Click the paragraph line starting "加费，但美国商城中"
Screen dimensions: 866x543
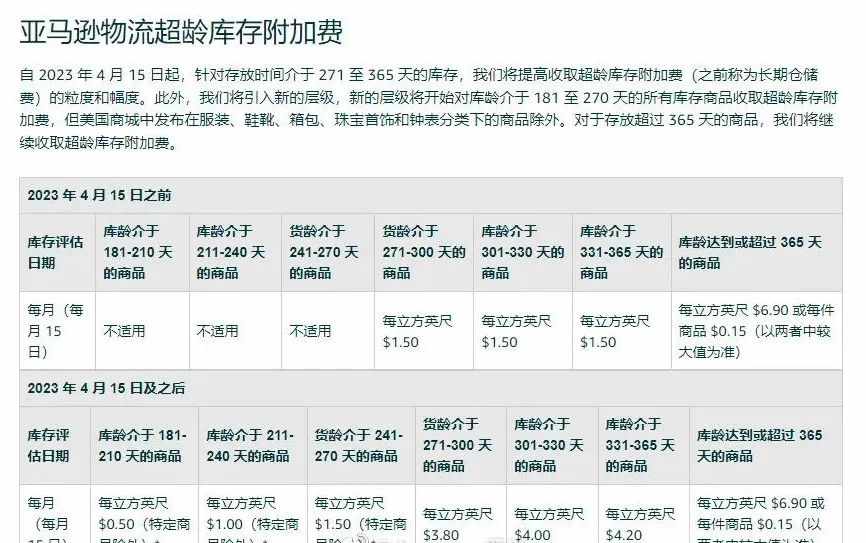[427, 120]
